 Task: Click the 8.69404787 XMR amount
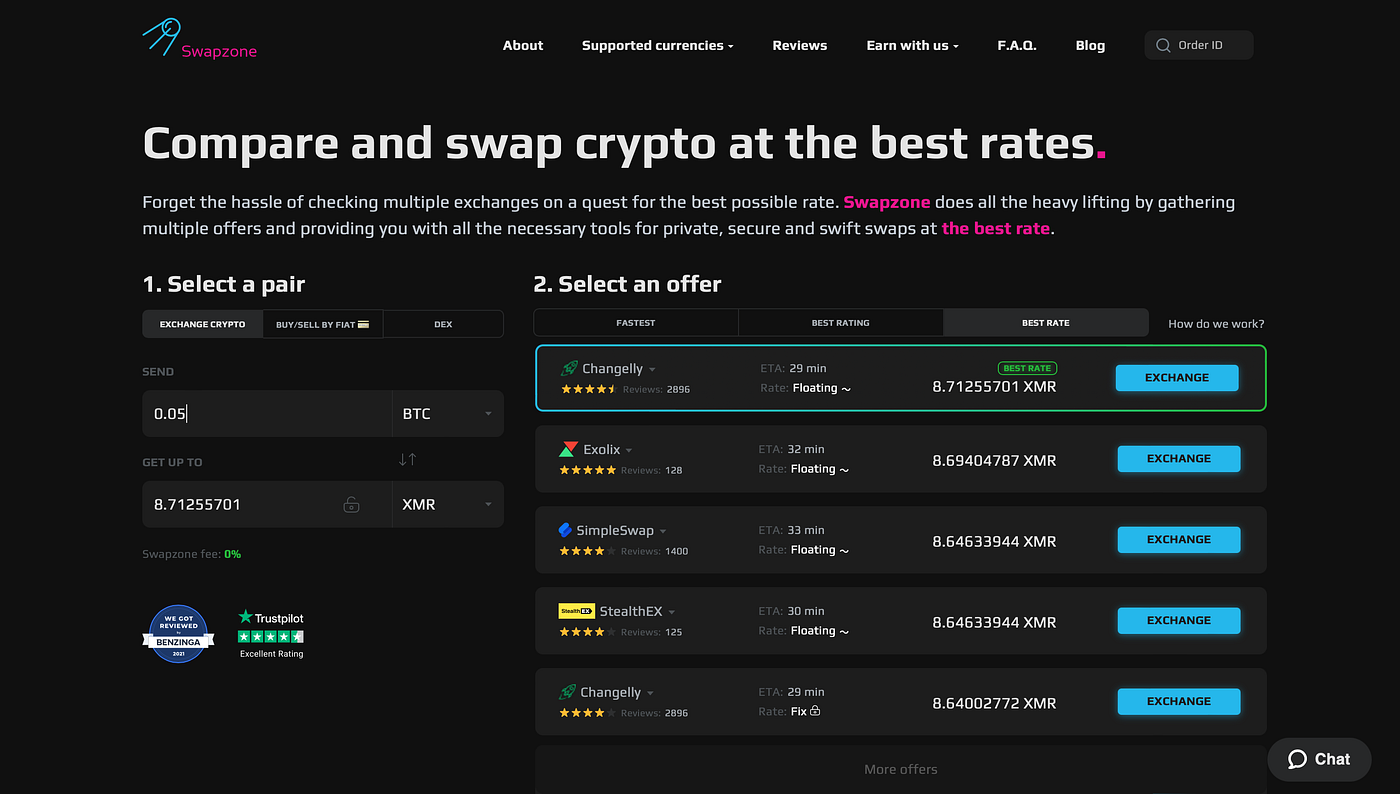pyautogui.click(x=994, y=461)
